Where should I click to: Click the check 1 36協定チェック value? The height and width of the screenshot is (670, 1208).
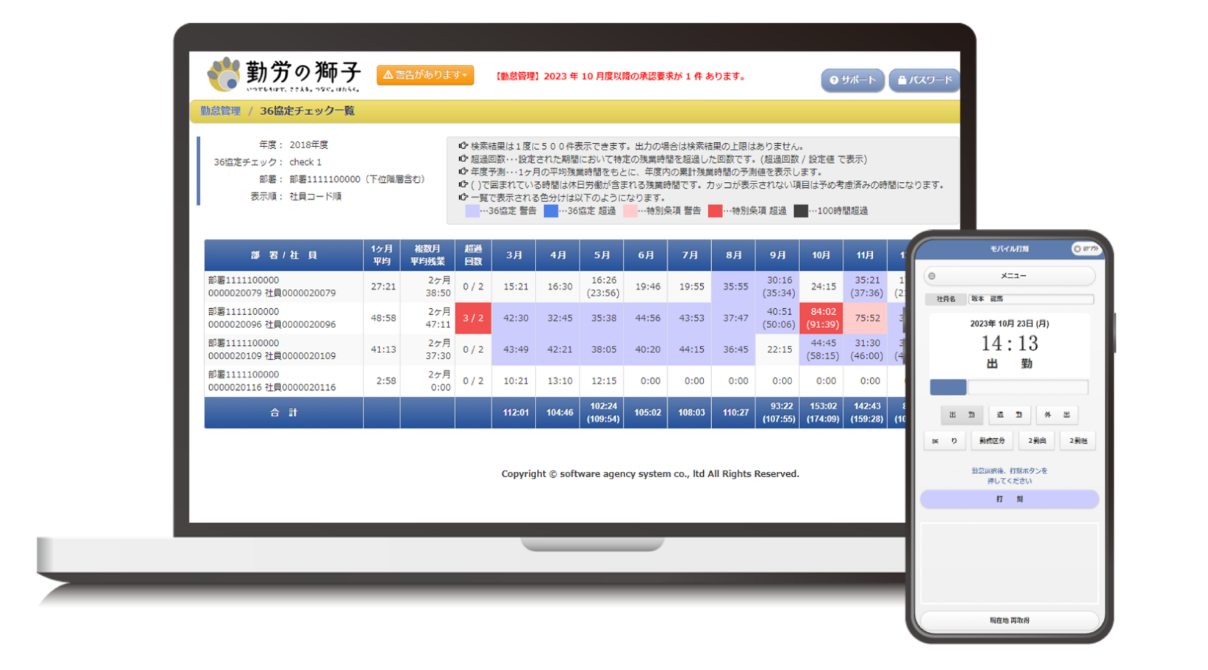point(305,162)
